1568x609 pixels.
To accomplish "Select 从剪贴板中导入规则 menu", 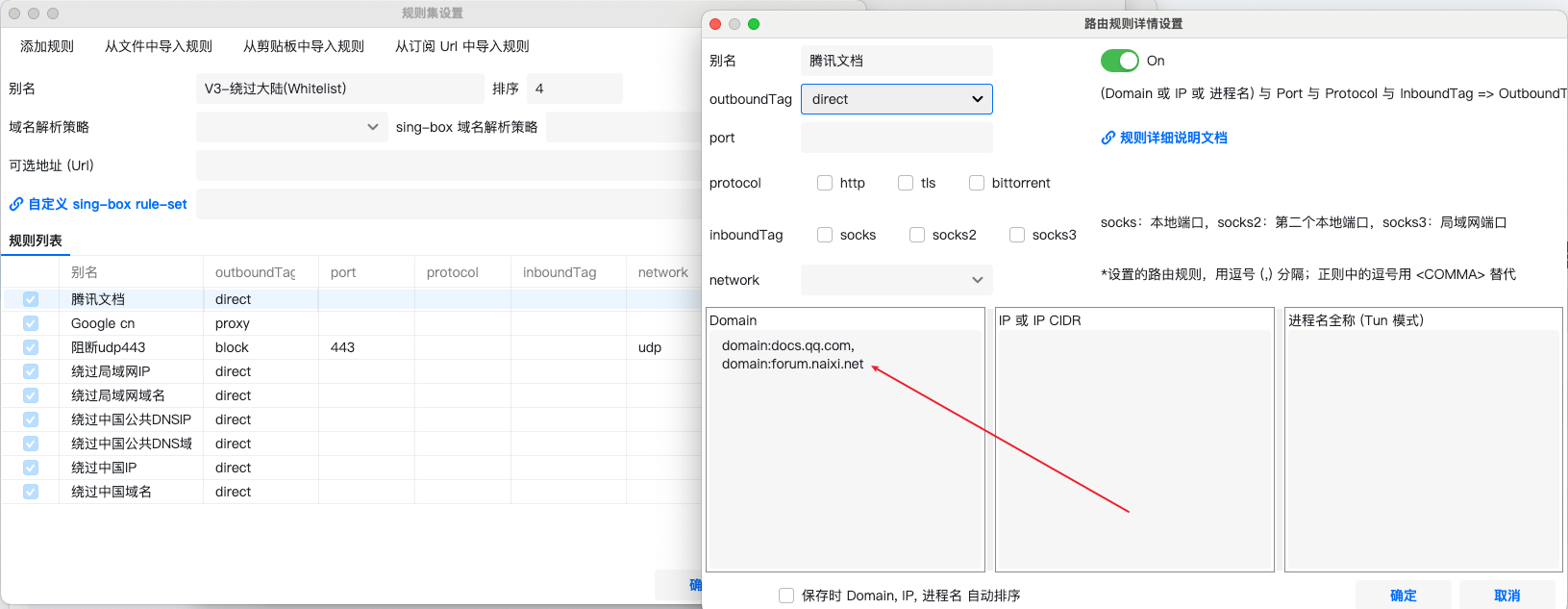I will [303, 46].
